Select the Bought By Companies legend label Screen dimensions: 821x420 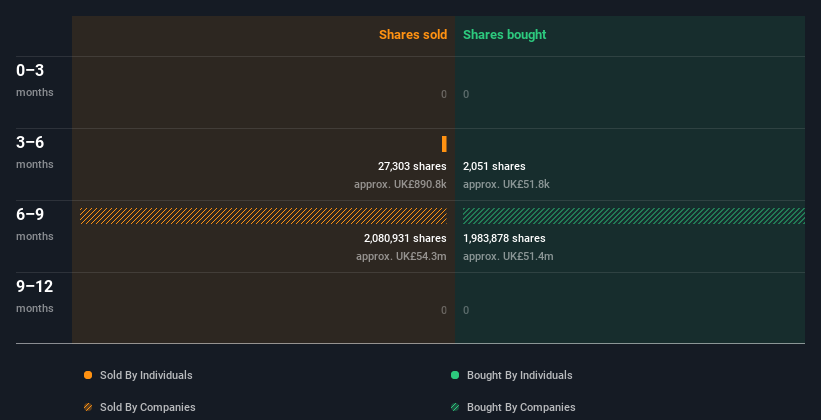(521, 407)
